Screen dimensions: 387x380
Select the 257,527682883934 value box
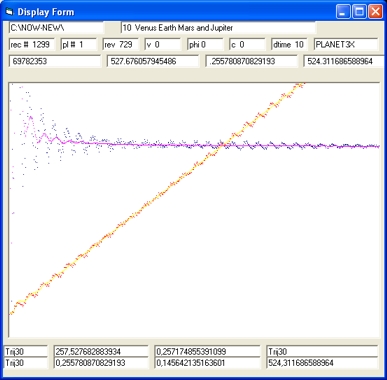tap(101, 351)
